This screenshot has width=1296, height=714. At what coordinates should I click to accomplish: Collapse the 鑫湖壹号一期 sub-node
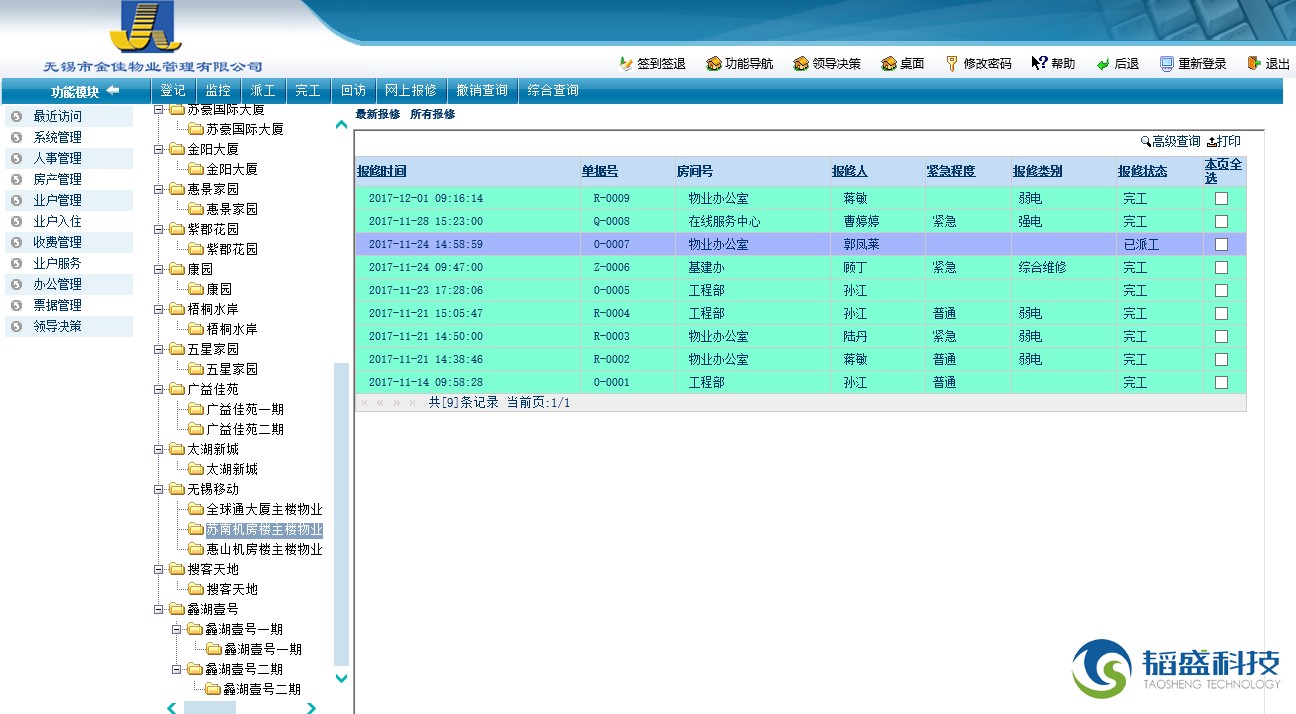(x=176, y=629)
